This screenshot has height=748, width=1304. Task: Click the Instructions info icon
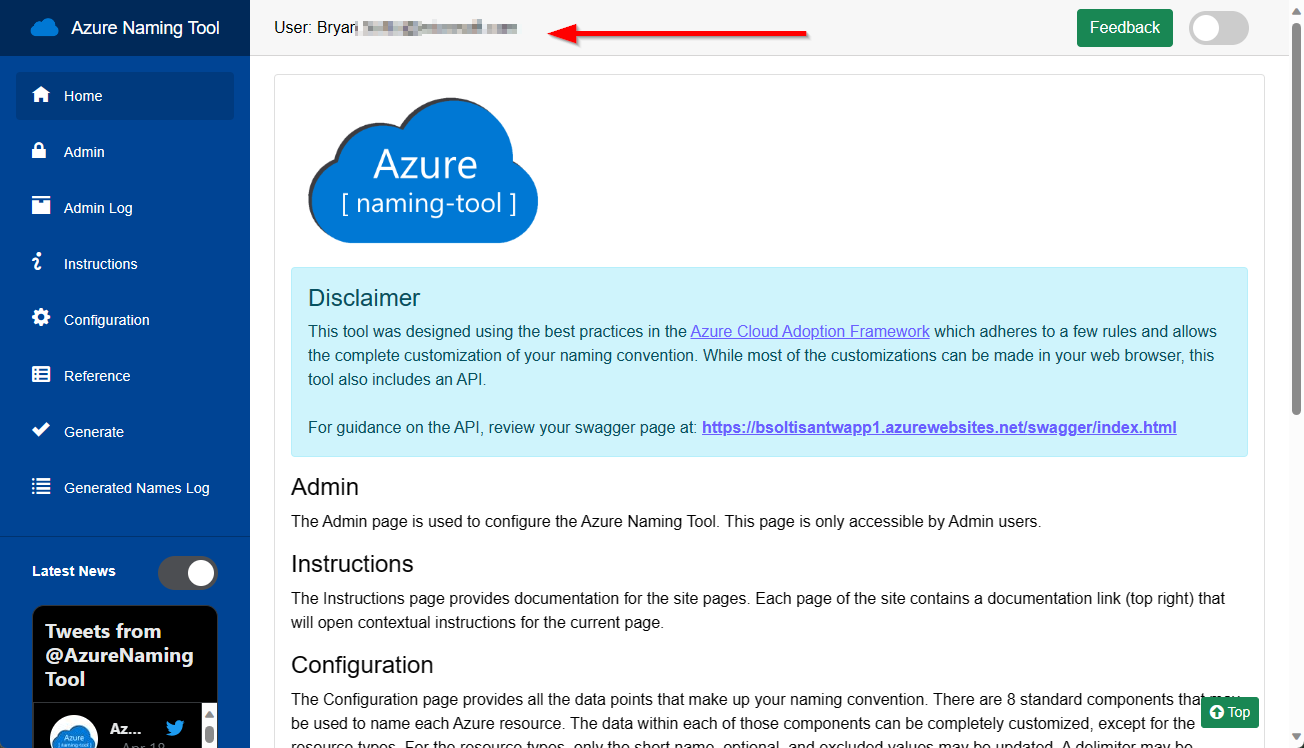(38, 262)
